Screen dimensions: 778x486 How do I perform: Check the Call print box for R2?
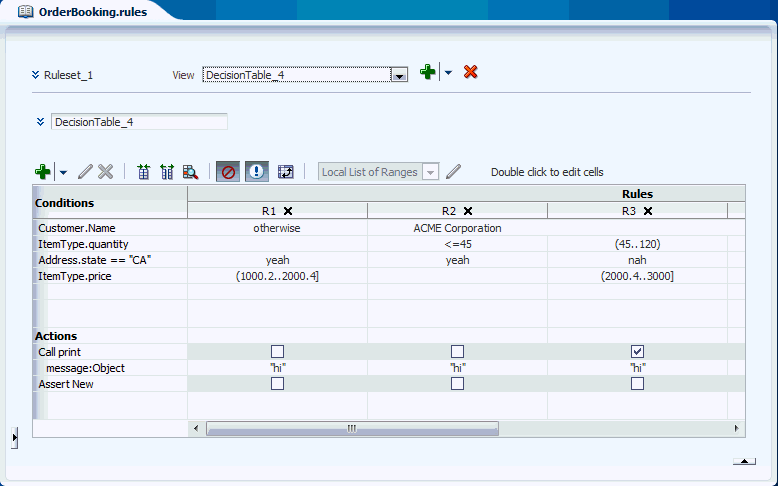(457, 351)
